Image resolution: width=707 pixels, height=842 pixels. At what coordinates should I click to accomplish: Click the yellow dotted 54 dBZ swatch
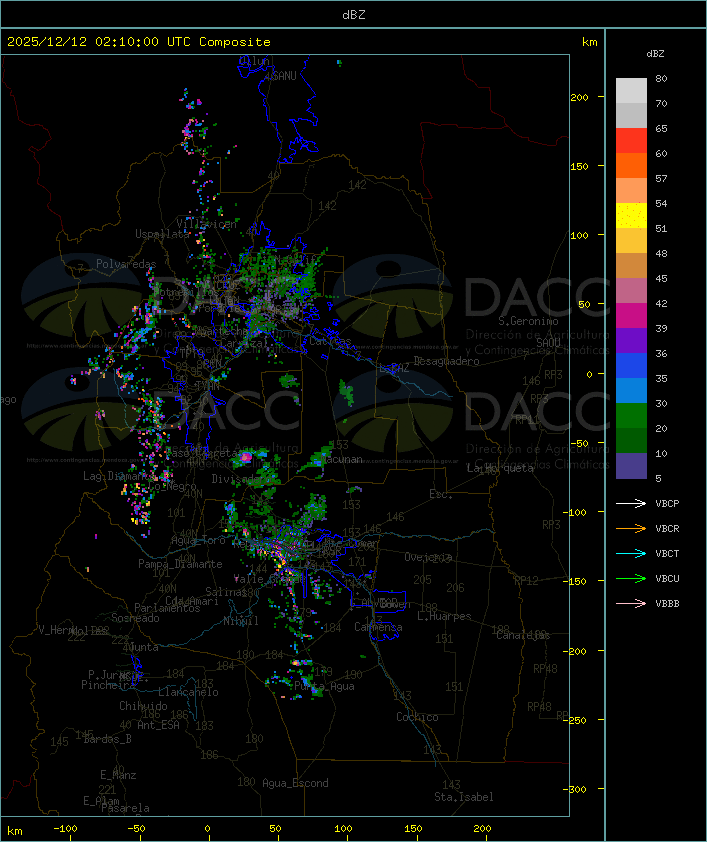click(631, 216)
